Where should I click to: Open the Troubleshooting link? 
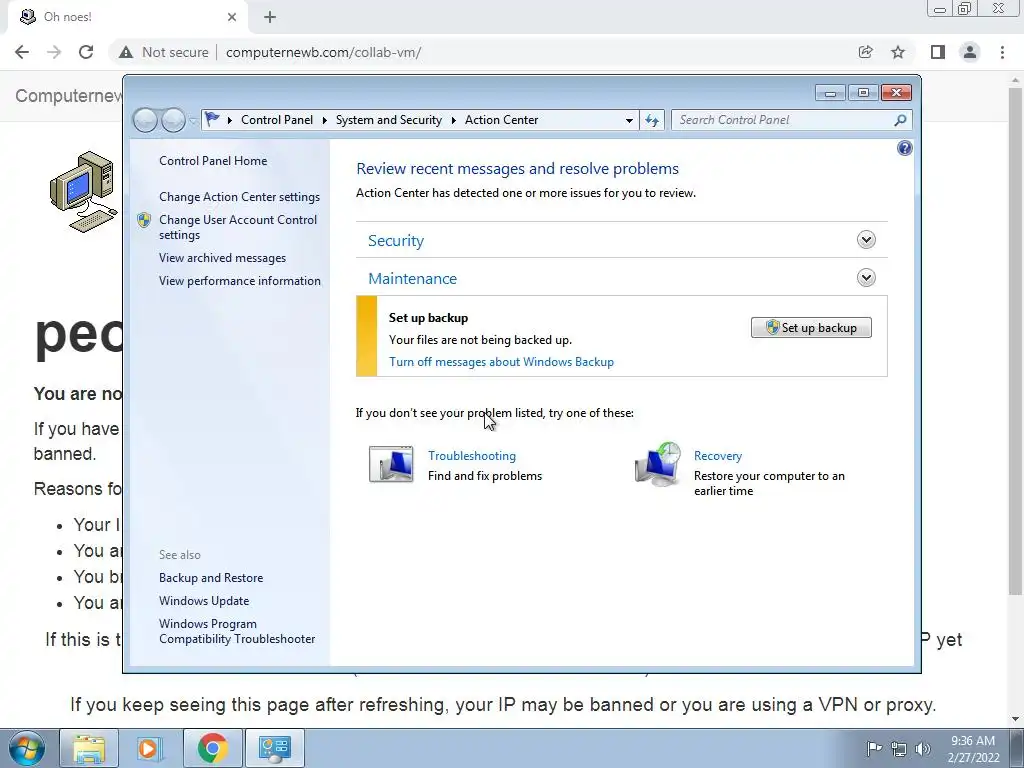[472, 456]
